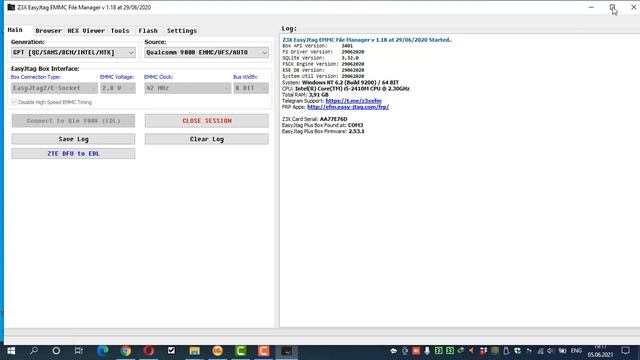Click the Box Firmware 2.53.1 line
The width and height of the screenshot is (640, 360).
(323, 131)
